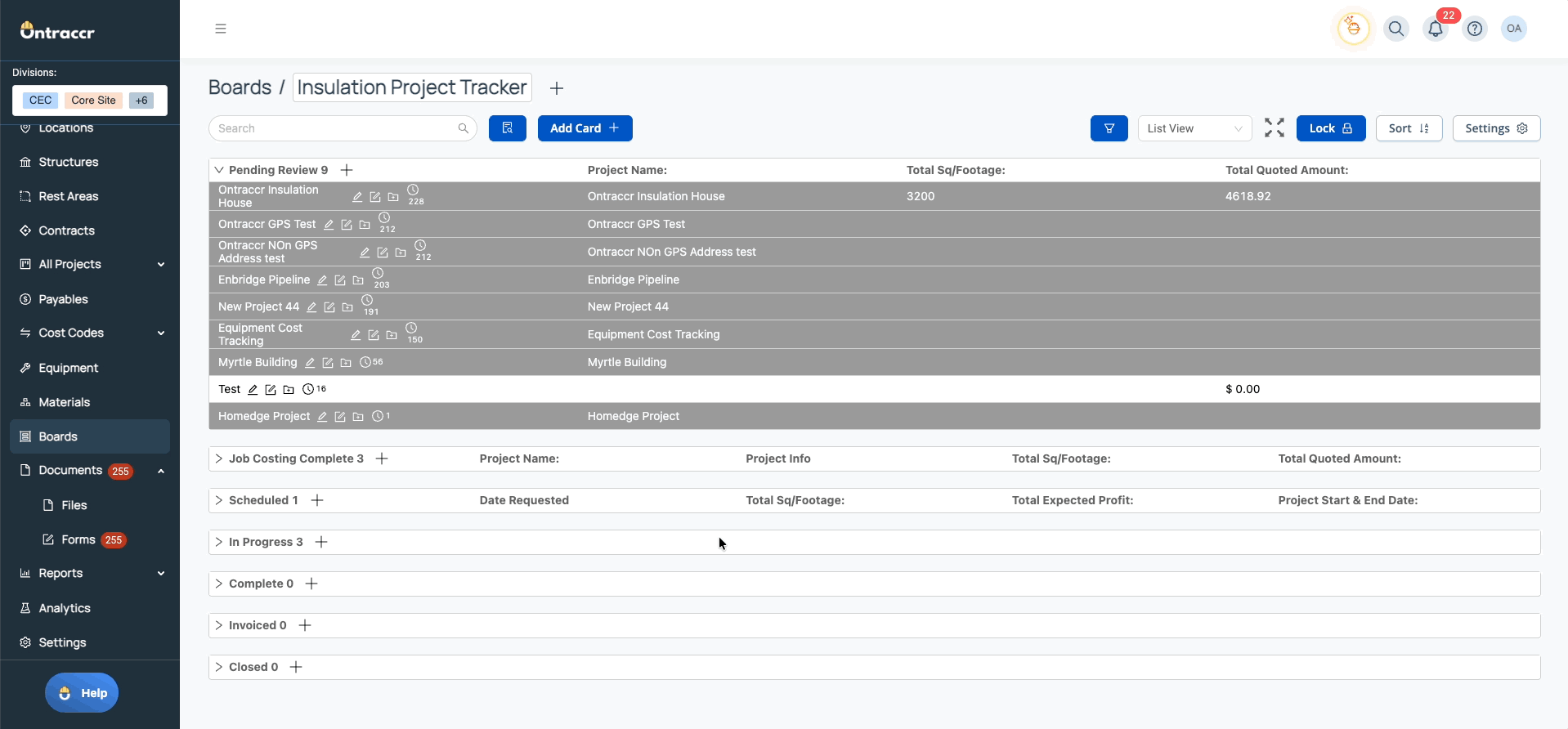Screen dimensions: 1568x729
Task: Click the form edit icon on Ontraccr NOn GPS Address test card
Action: coord(383,253)
